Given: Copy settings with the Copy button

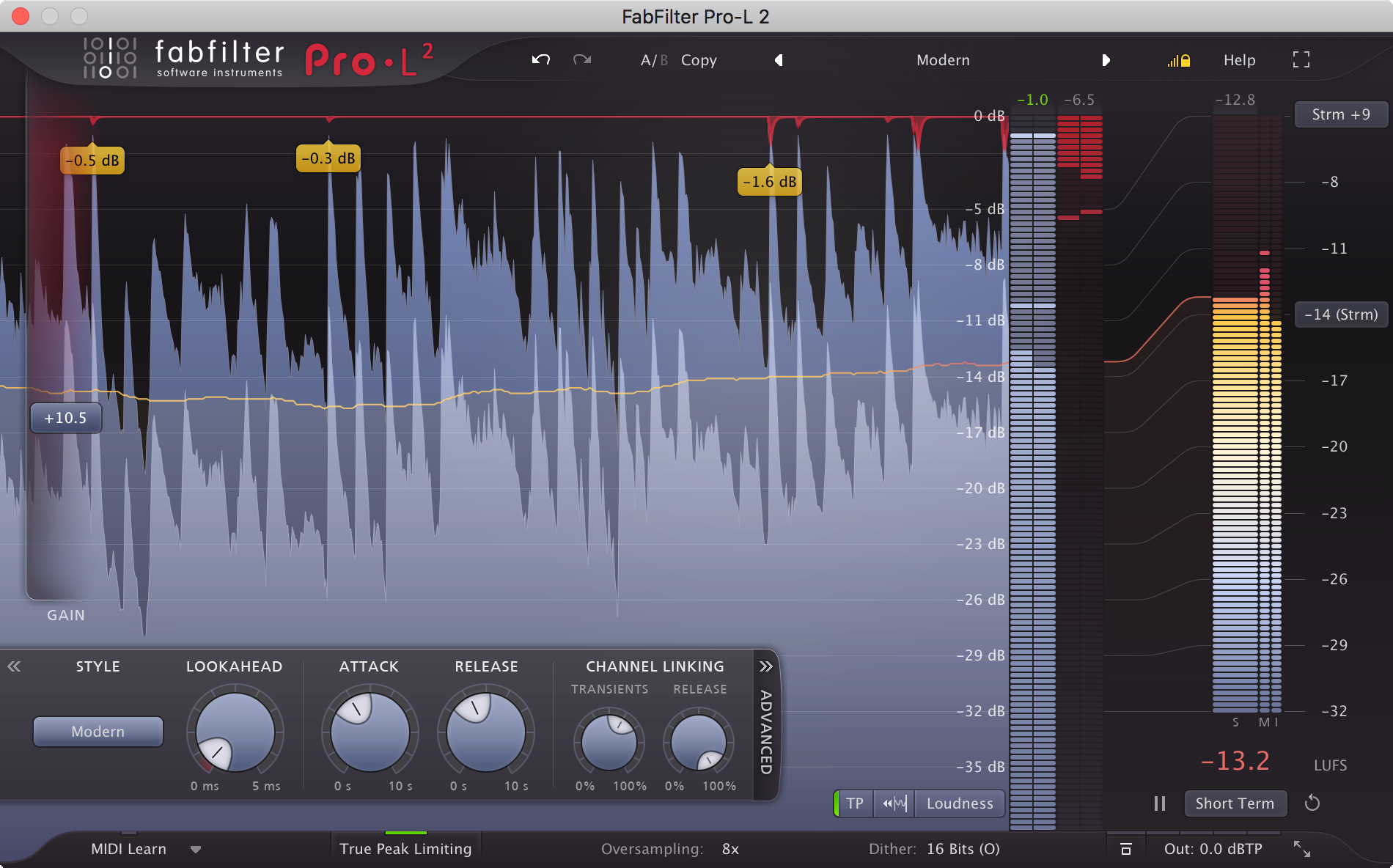Looking at the screenshot, I should (698, 60).
